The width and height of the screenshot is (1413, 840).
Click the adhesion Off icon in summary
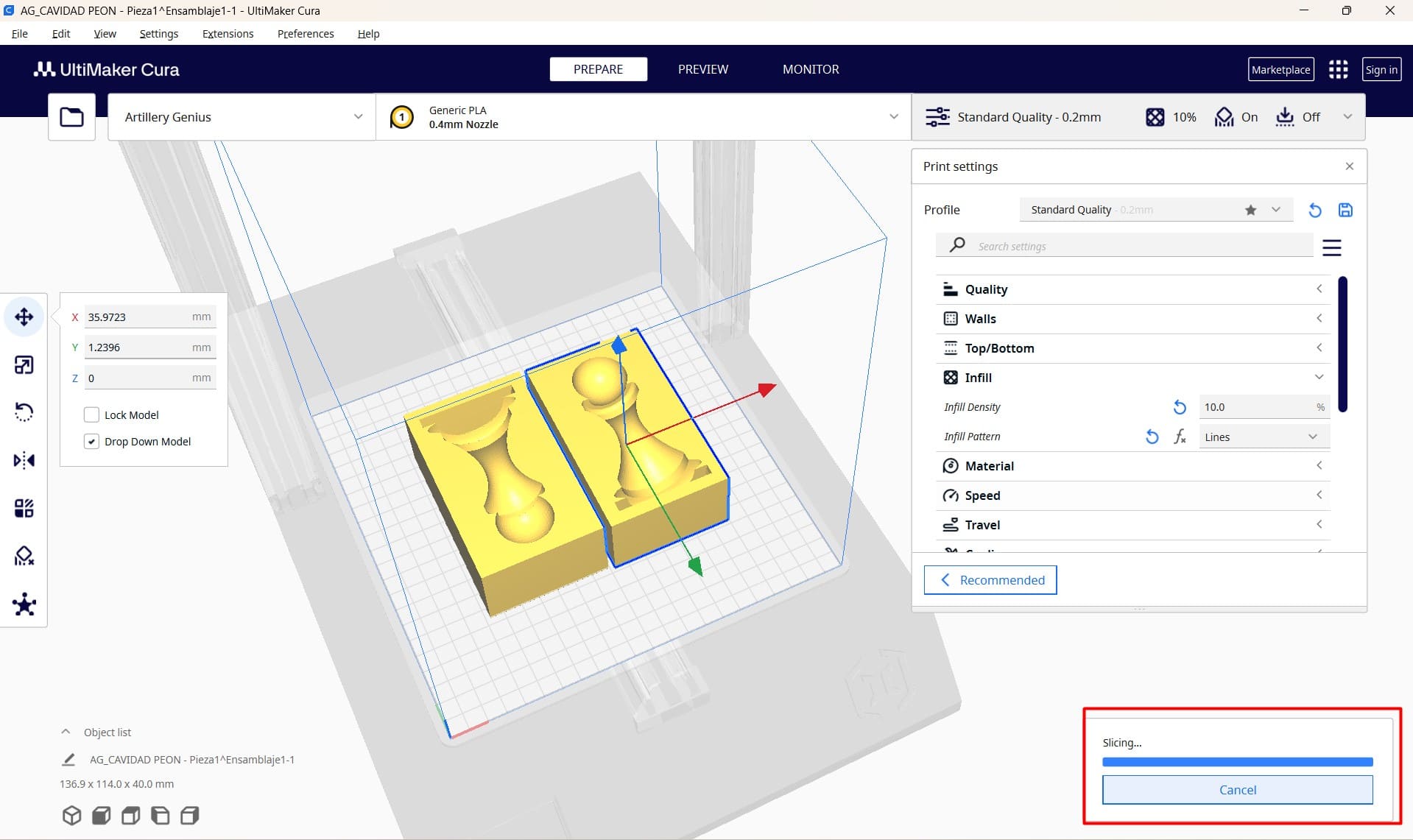[1285, 117]
